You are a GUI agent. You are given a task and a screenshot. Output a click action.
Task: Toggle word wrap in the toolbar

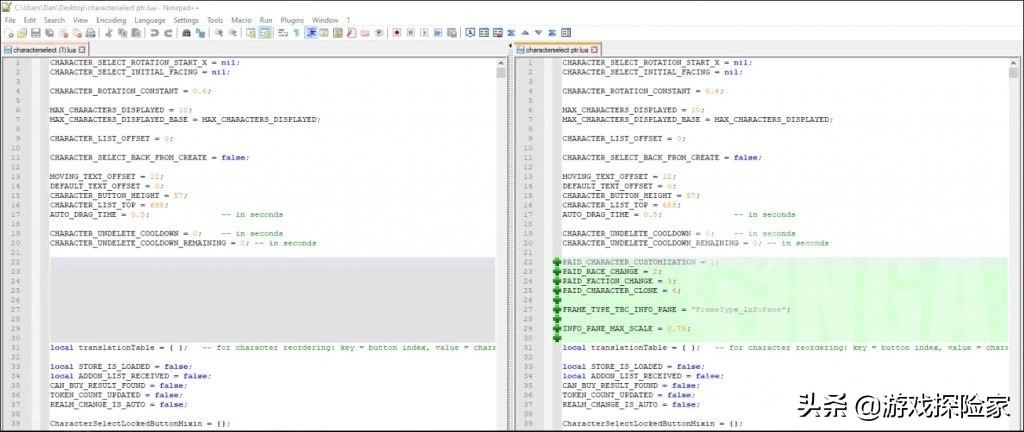pyautogui.click(x=284, y=33)
